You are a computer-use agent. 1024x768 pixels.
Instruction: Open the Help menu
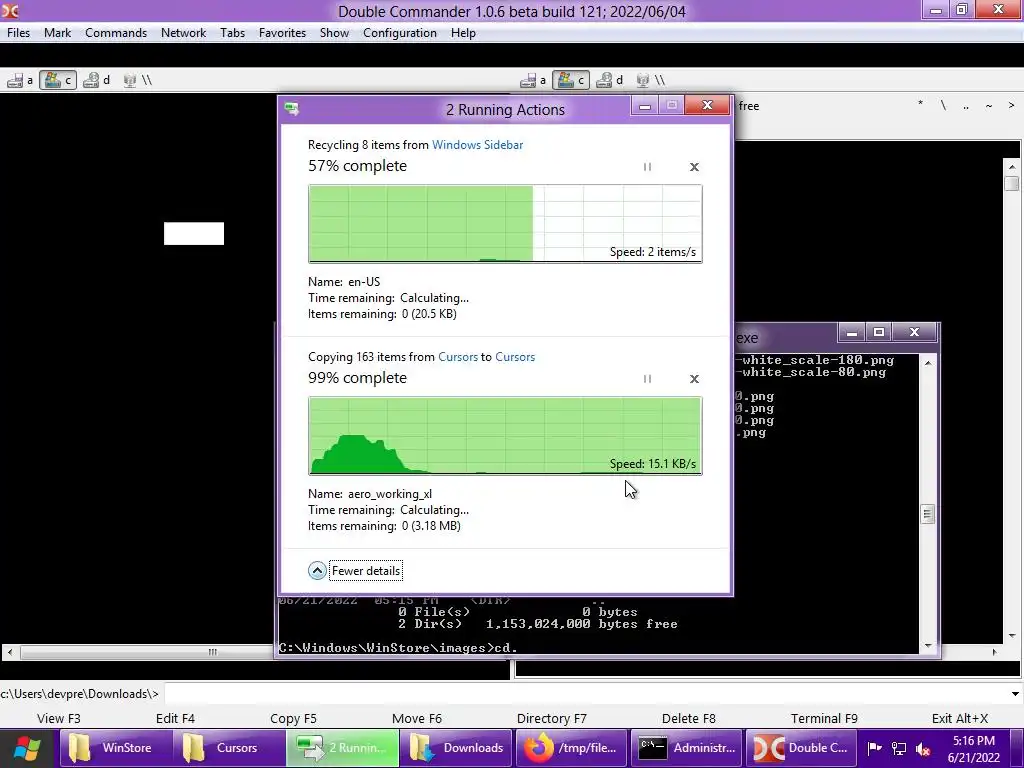tap(463, 33)
